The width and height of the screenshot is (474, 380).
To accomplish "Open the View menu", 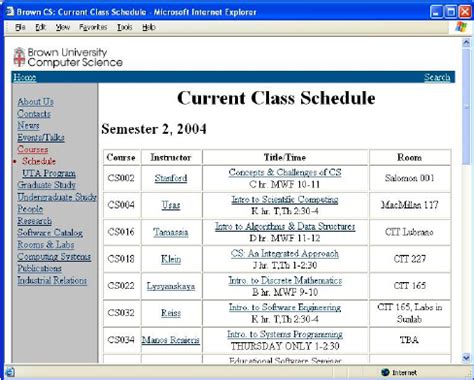I will 63,27.
